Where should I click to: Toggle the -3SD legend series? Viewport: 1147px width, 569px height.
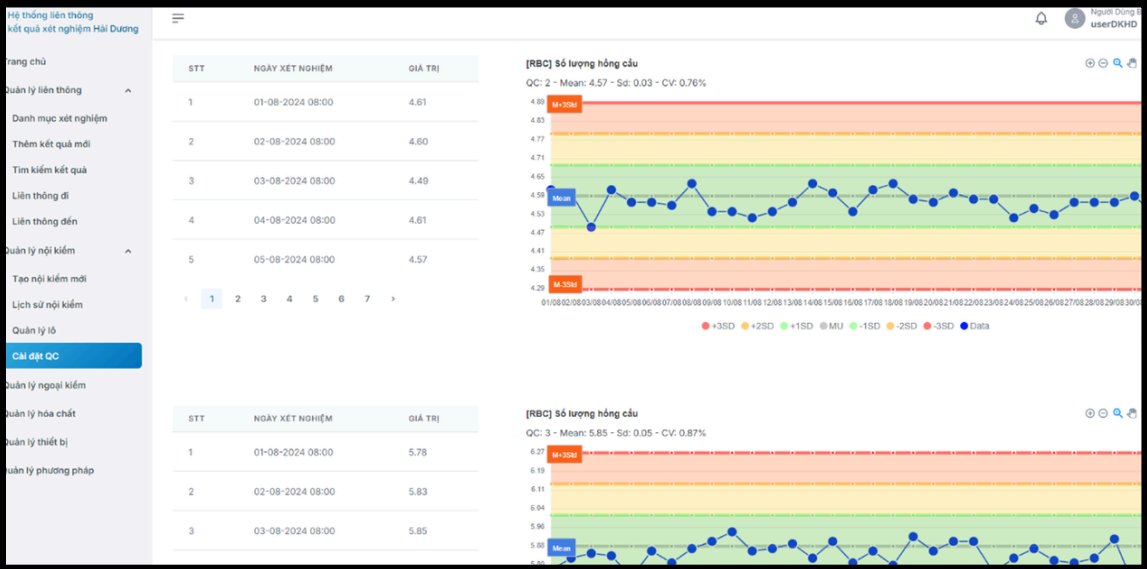coord(939,326)
